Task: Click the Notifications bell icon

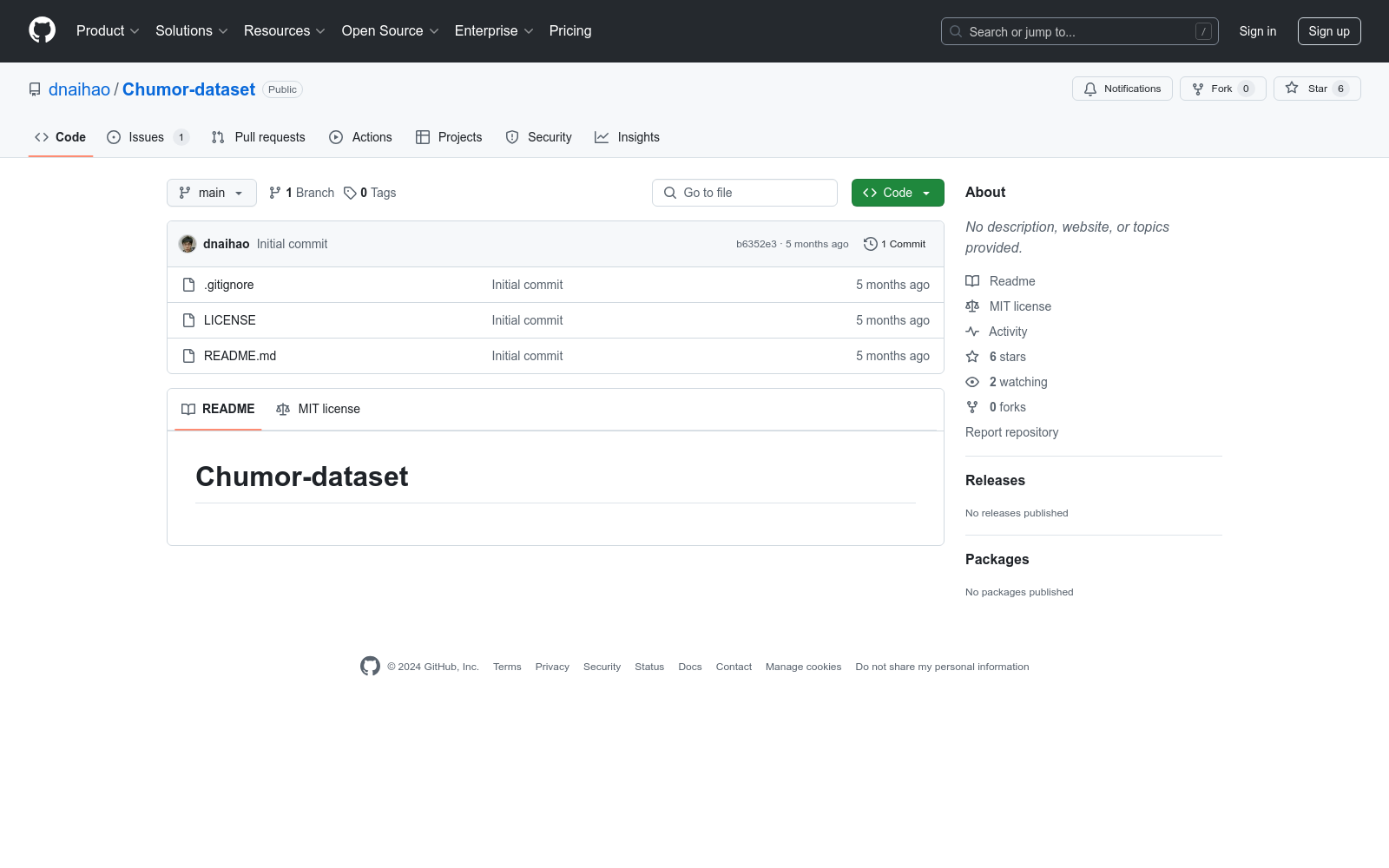Action: point(1090,89)
